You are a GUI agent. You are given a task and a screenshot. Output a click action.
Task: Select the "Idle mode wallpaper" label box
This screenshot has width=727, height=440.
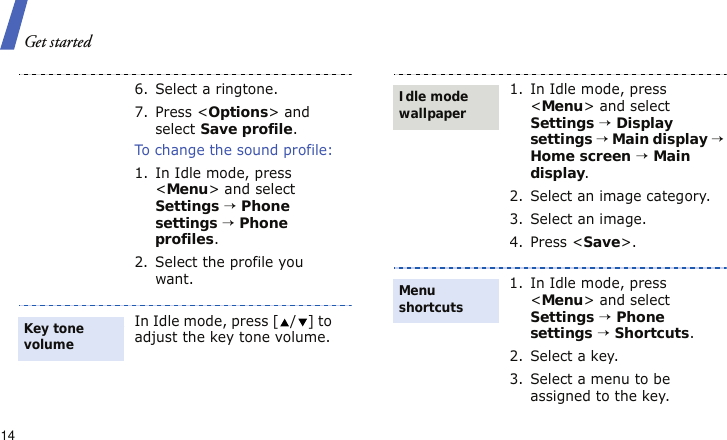tap(446, 105)
